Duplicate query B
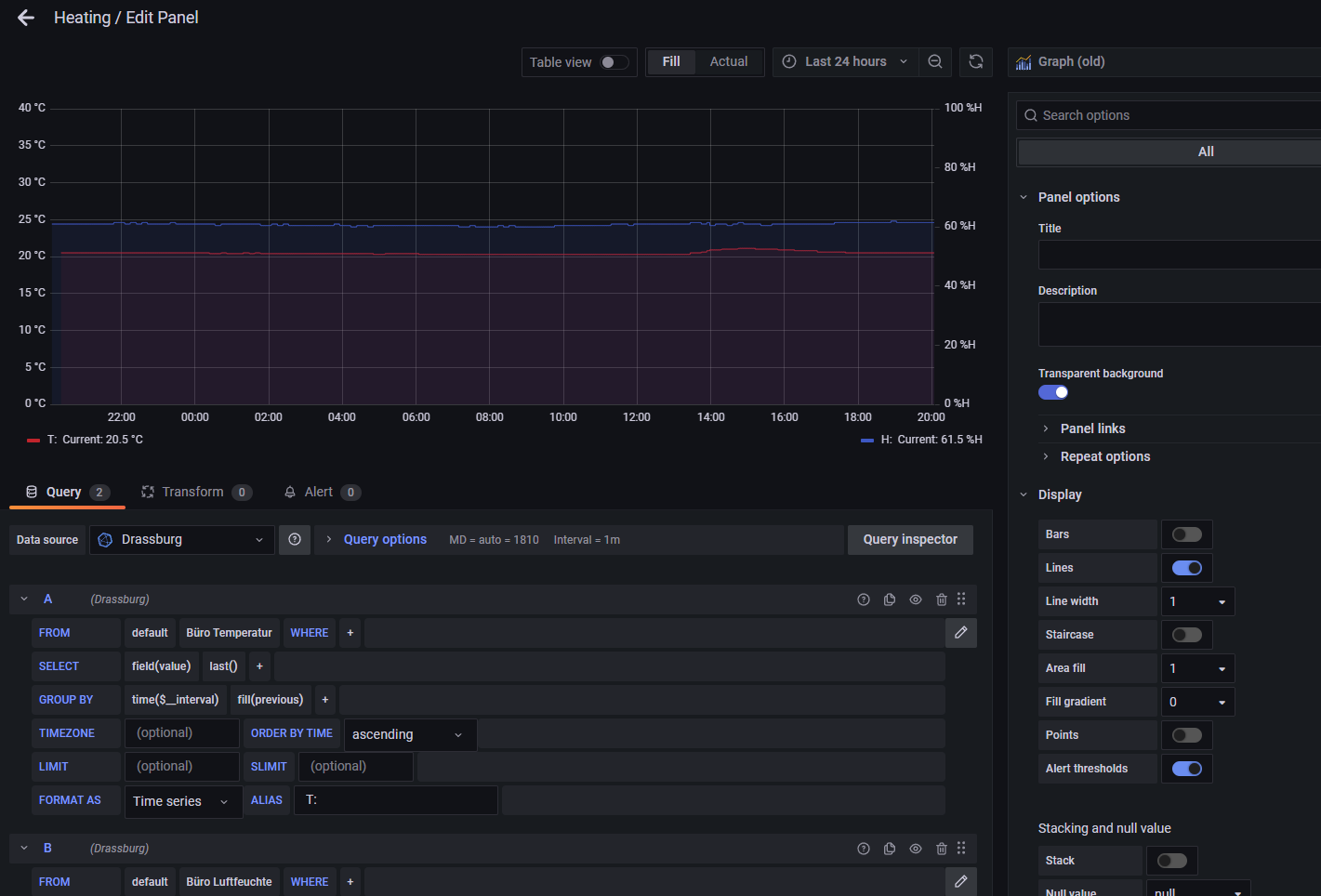This screenshot has width=1321, height=896. coord(890,849)
